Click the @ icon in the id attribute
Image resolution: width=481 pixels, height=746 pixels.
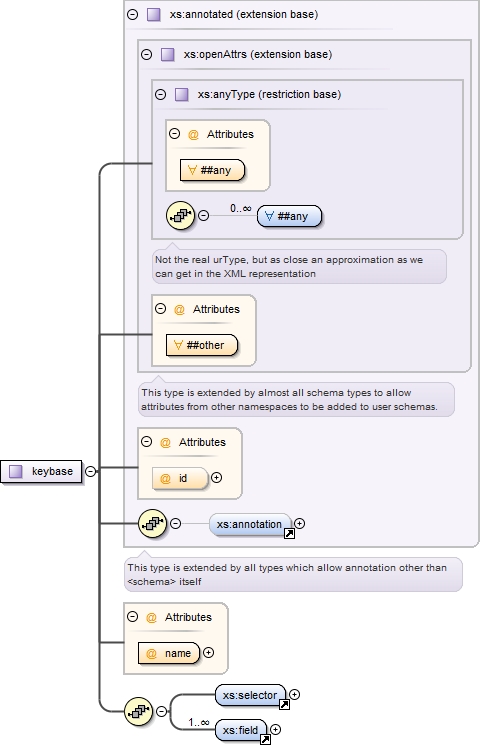[x=165, y=479]
